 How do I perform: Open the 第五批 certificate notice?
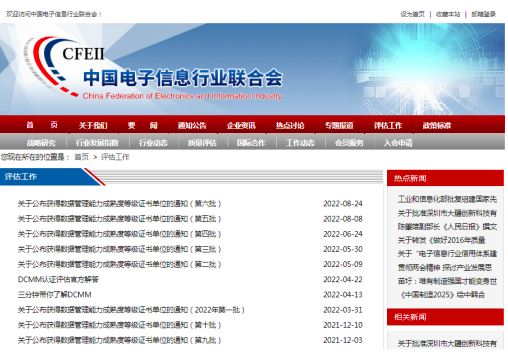point(119,219)
